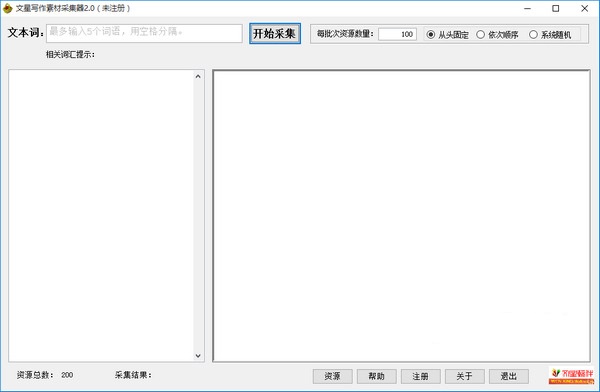Minimize the application window
The width and height of the screenshot is (600, 392).
pos(527,8)
